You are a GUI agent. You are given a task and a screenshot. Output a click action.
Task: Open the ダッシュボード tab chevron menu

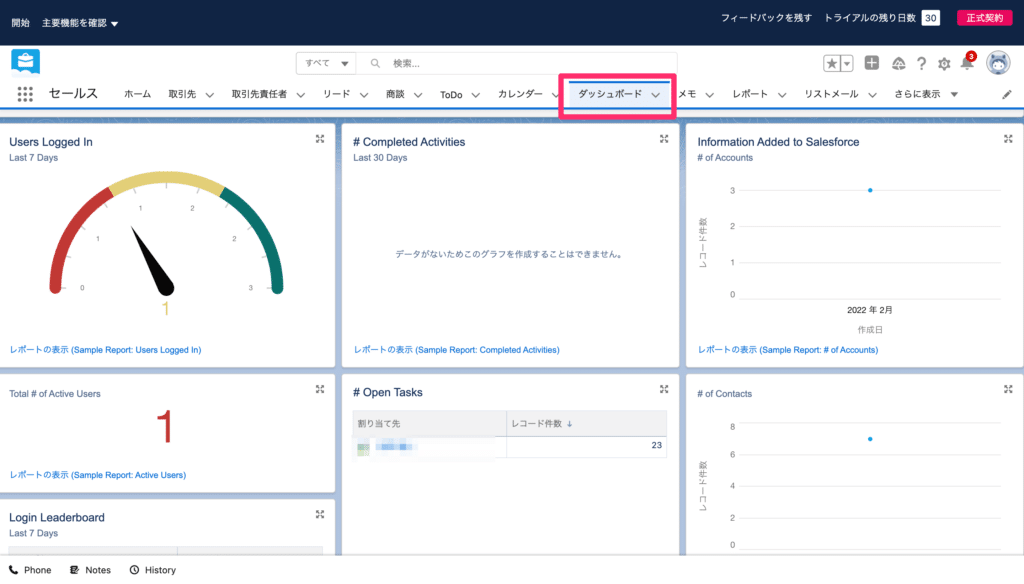click(x=656, y=95)
